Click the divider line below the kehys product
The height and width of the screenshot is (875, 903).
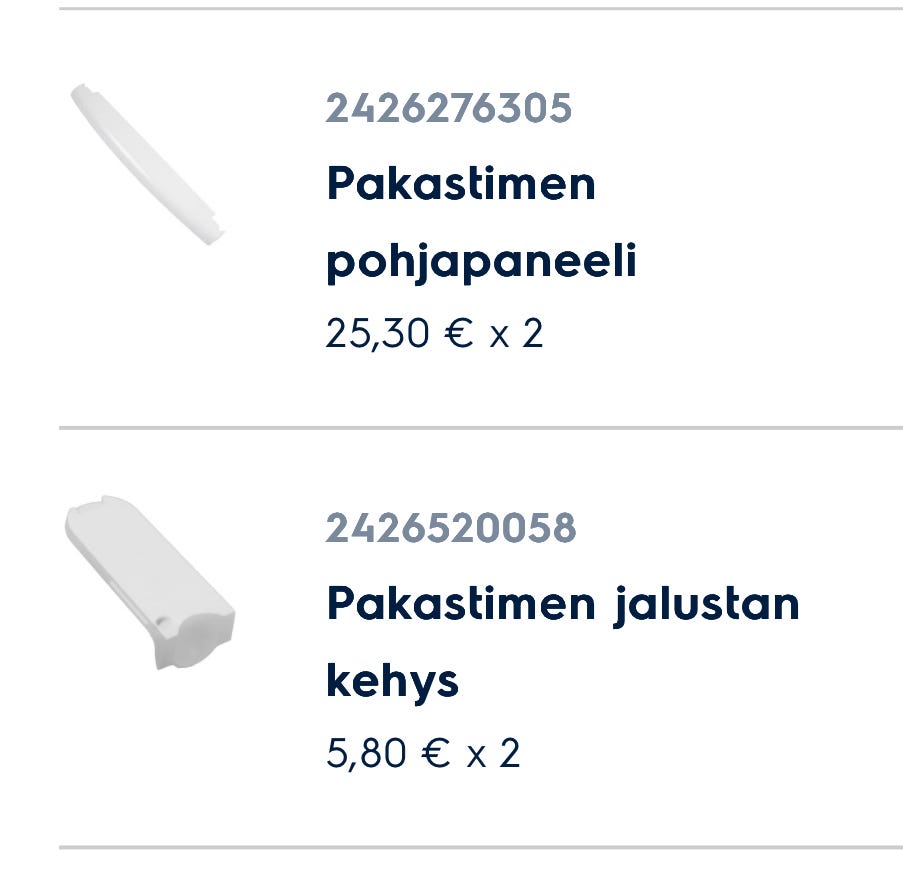coord(480,847)
